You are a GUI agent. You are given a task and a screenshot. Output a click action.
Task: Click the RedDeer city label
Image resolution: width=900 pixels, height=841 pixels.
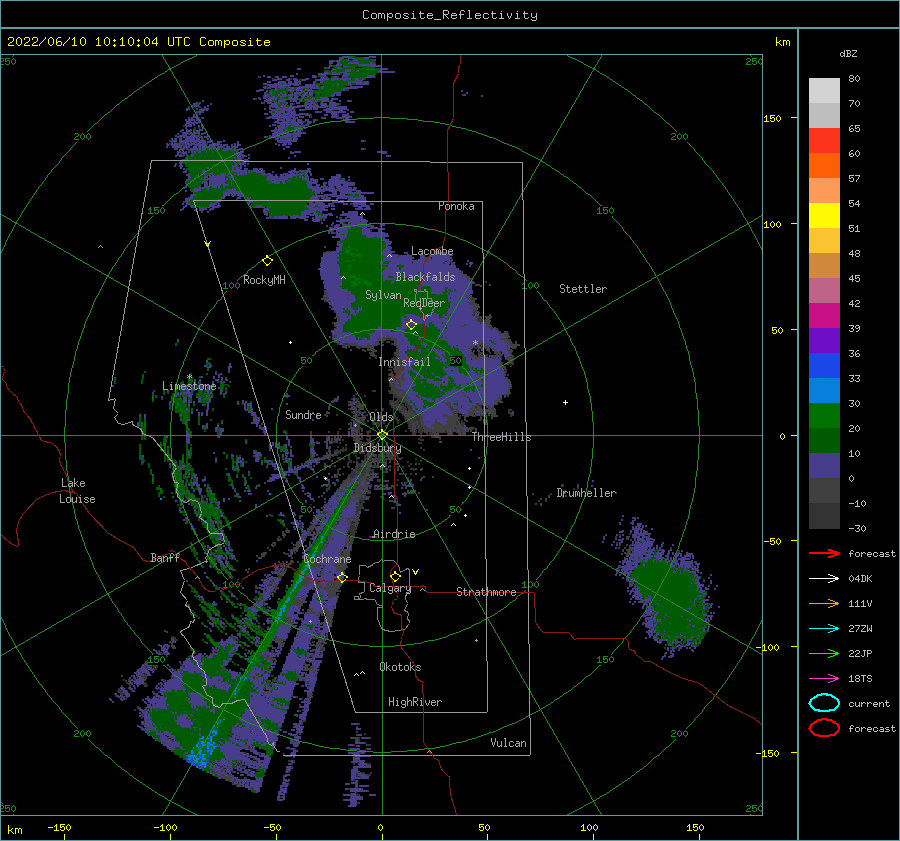pyautogui.click(x=424, y=303)
